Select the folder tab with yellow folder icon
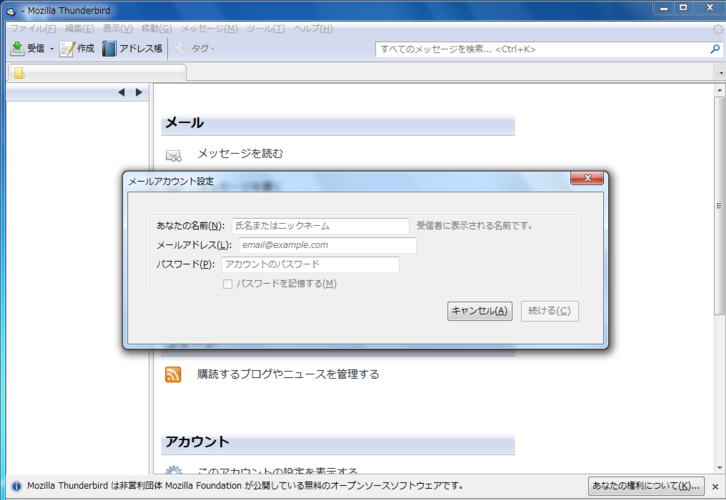 (x=97, y=73)
